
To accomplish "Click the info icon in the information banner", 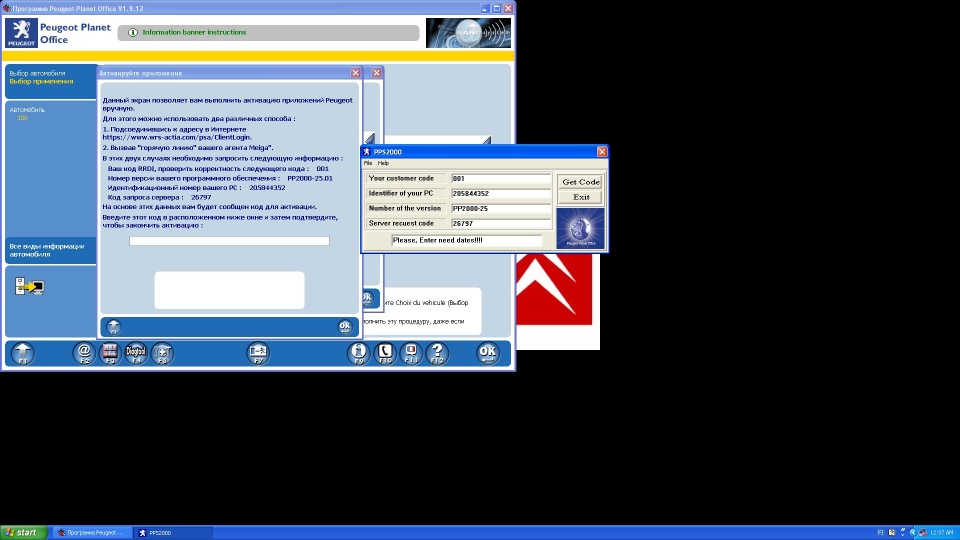I will coord(133,32).
